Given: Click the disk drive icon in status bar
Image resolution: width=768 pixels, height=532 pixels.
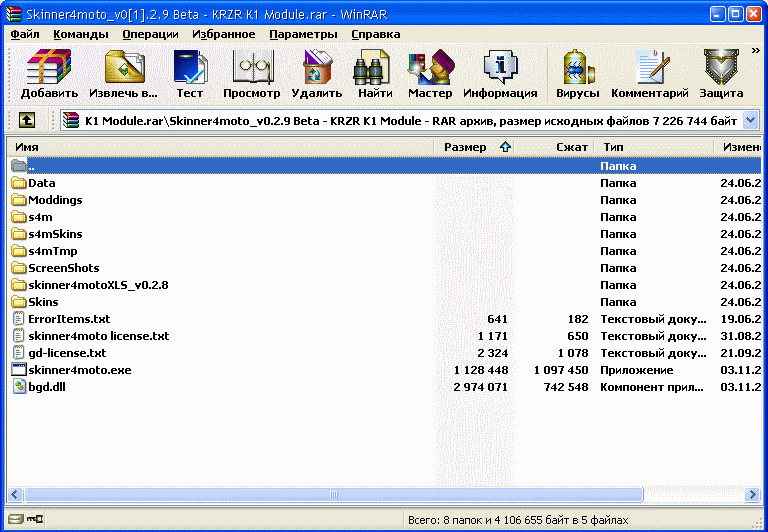Looking at the screenshot, I should pos(15,519).
